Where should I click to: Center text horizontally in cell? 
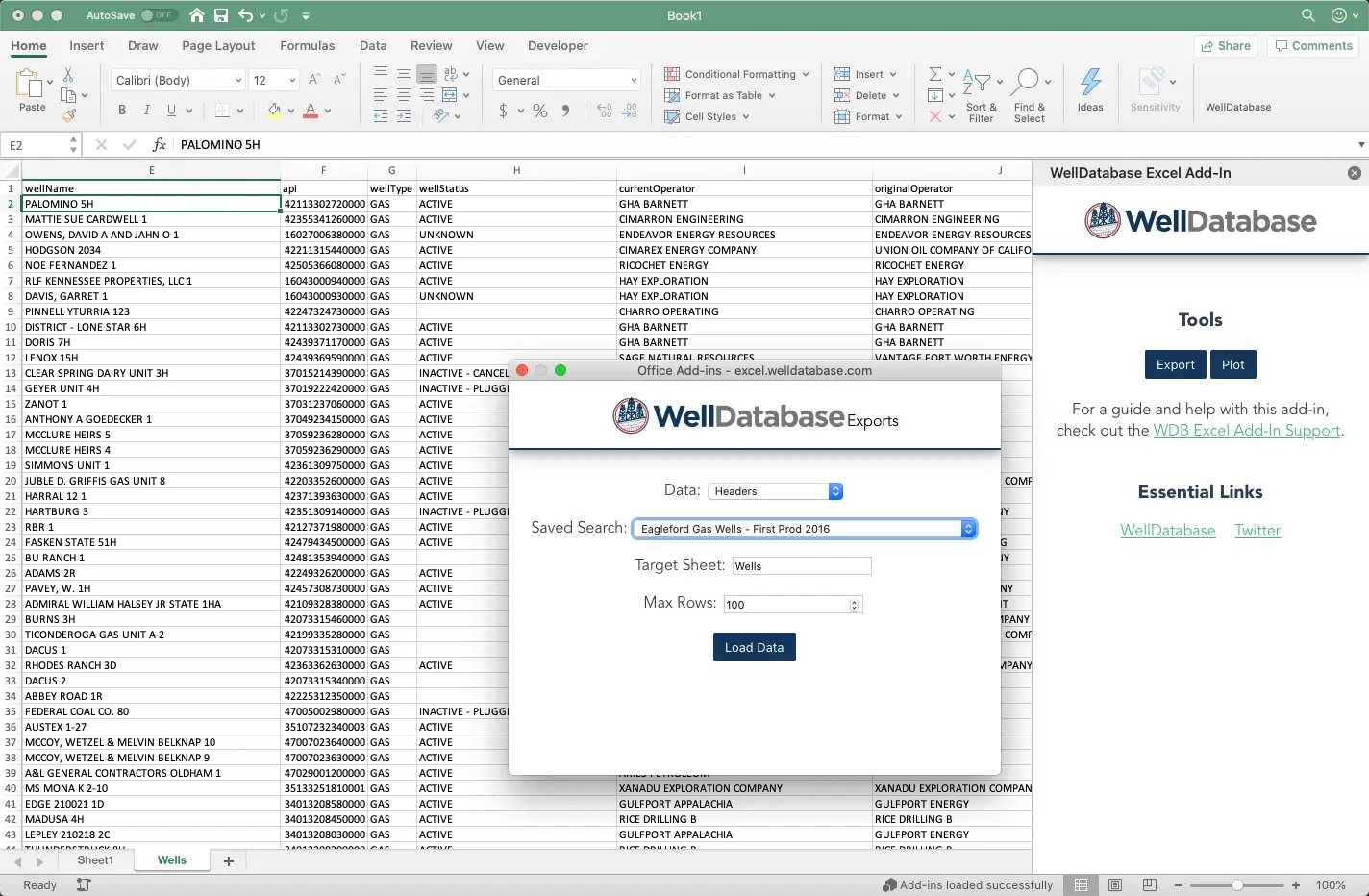[403, 95]
